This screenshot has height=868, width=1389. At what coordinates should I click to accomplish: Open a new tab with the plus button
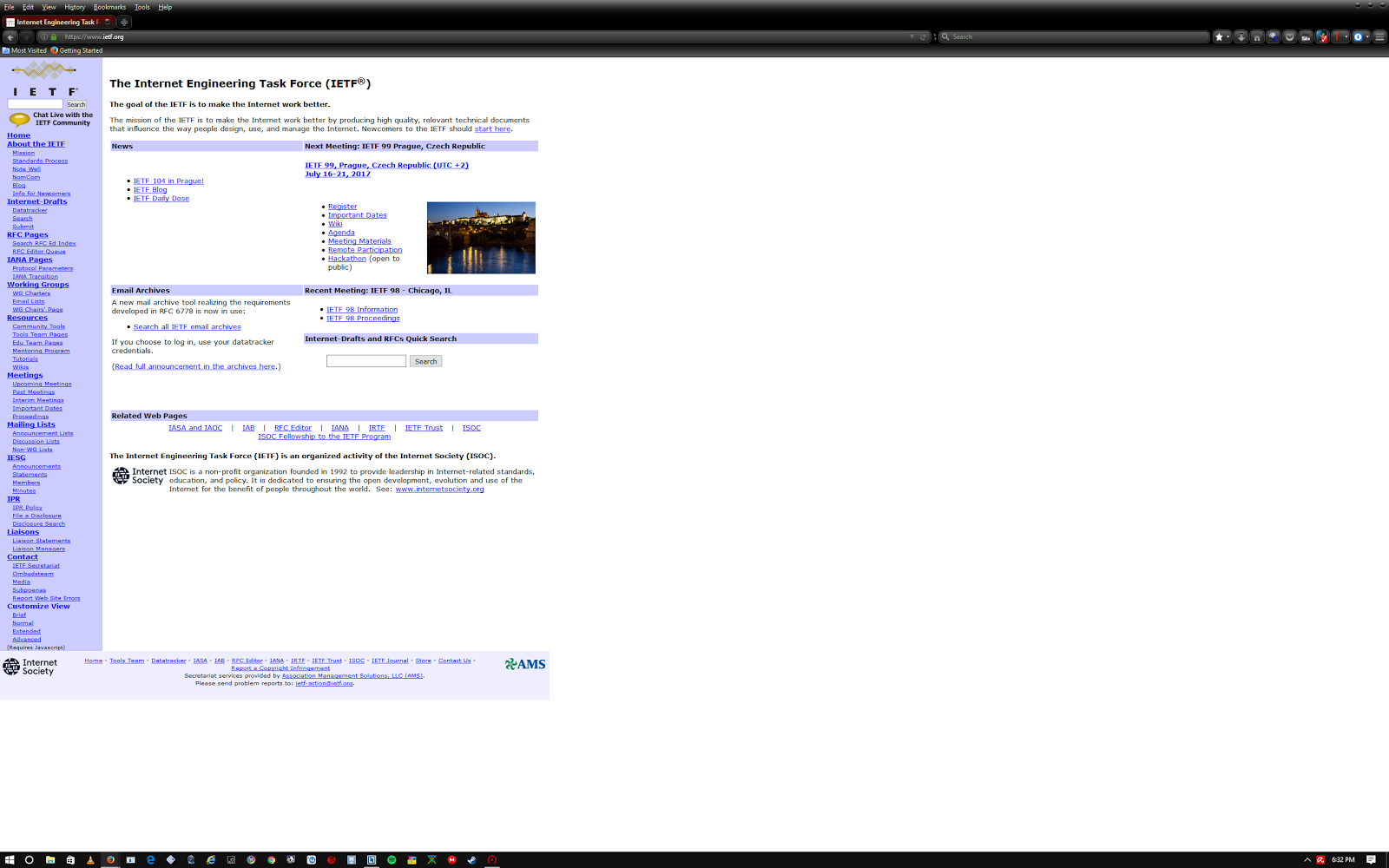124,22
